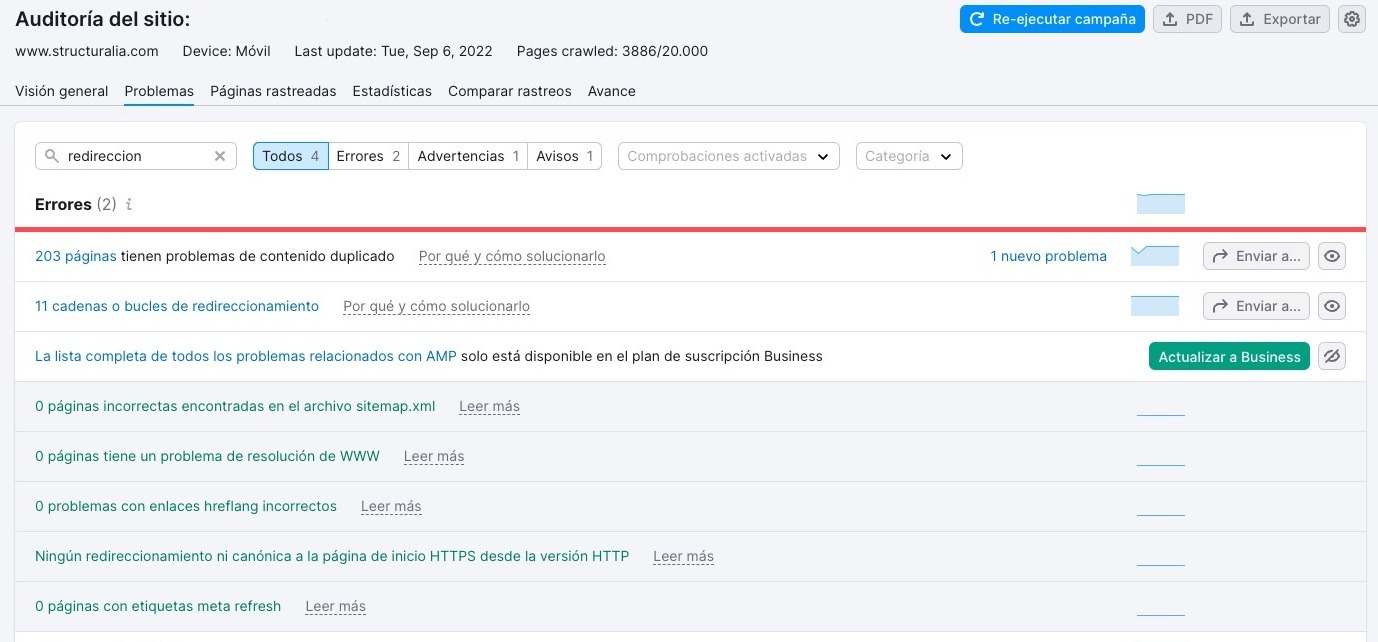Click the crossed-eye icon on the AMP row
Screen dimensions: 1378x642
1331,356
